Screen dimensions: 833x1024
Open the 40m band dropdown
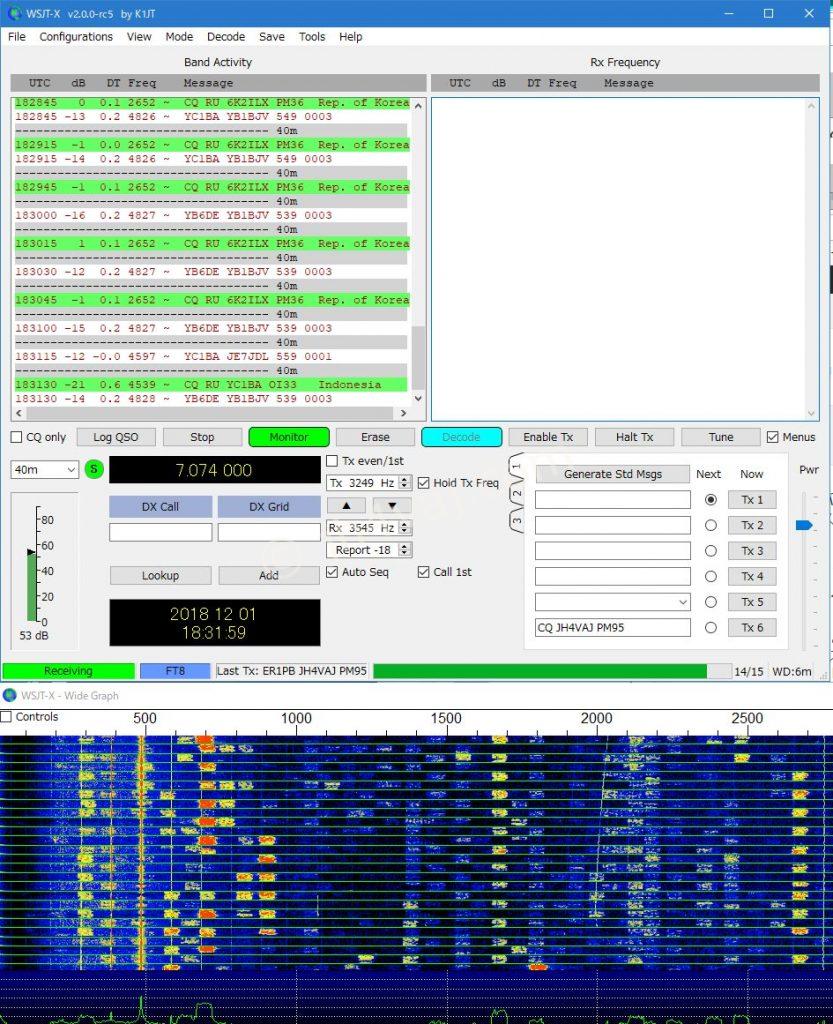[44, 470]
